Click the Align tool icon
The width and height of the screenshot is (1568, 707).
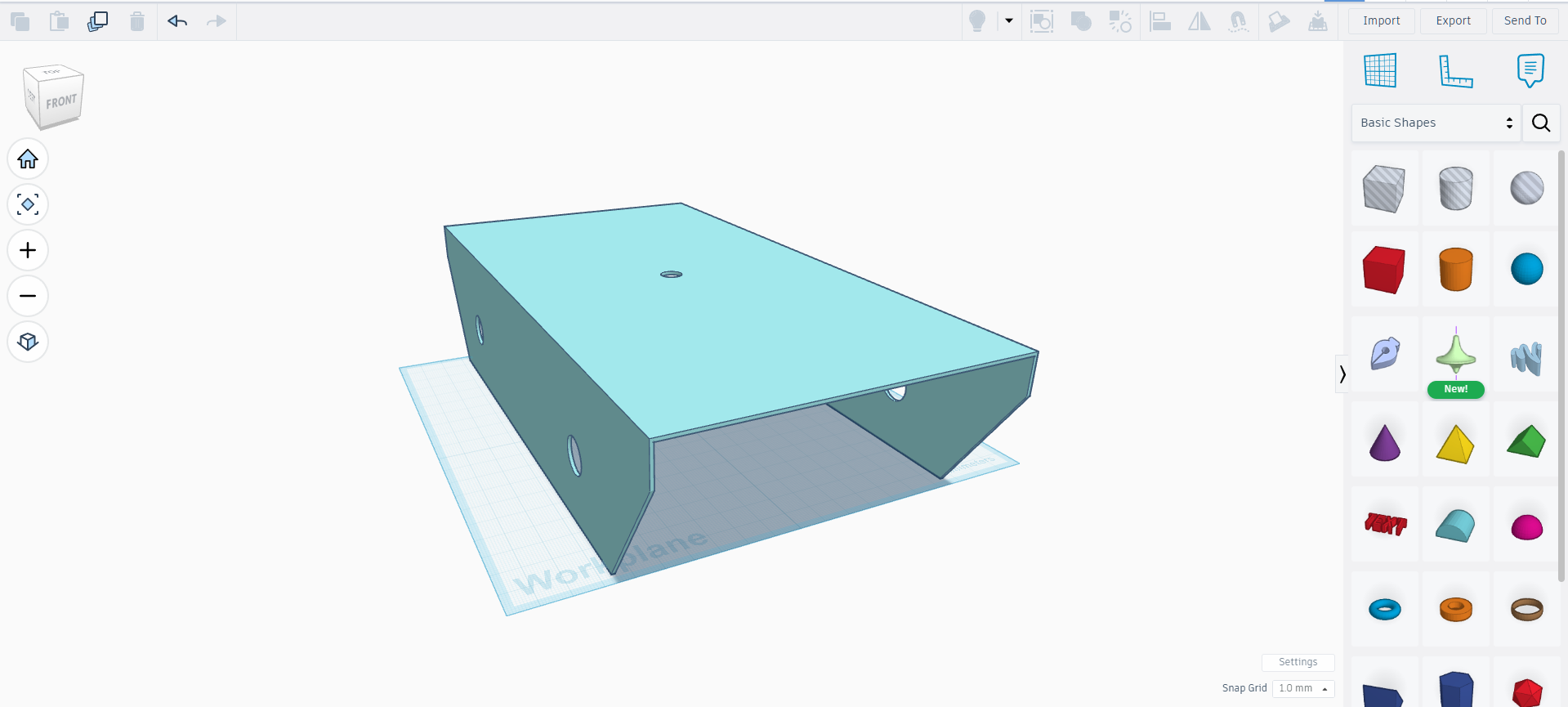point(1160,21)
